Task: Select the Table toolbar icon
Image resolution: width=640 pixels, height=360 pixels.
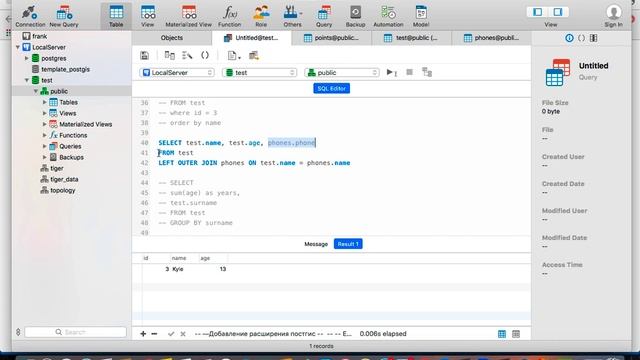Action: [x=116, y=16]
